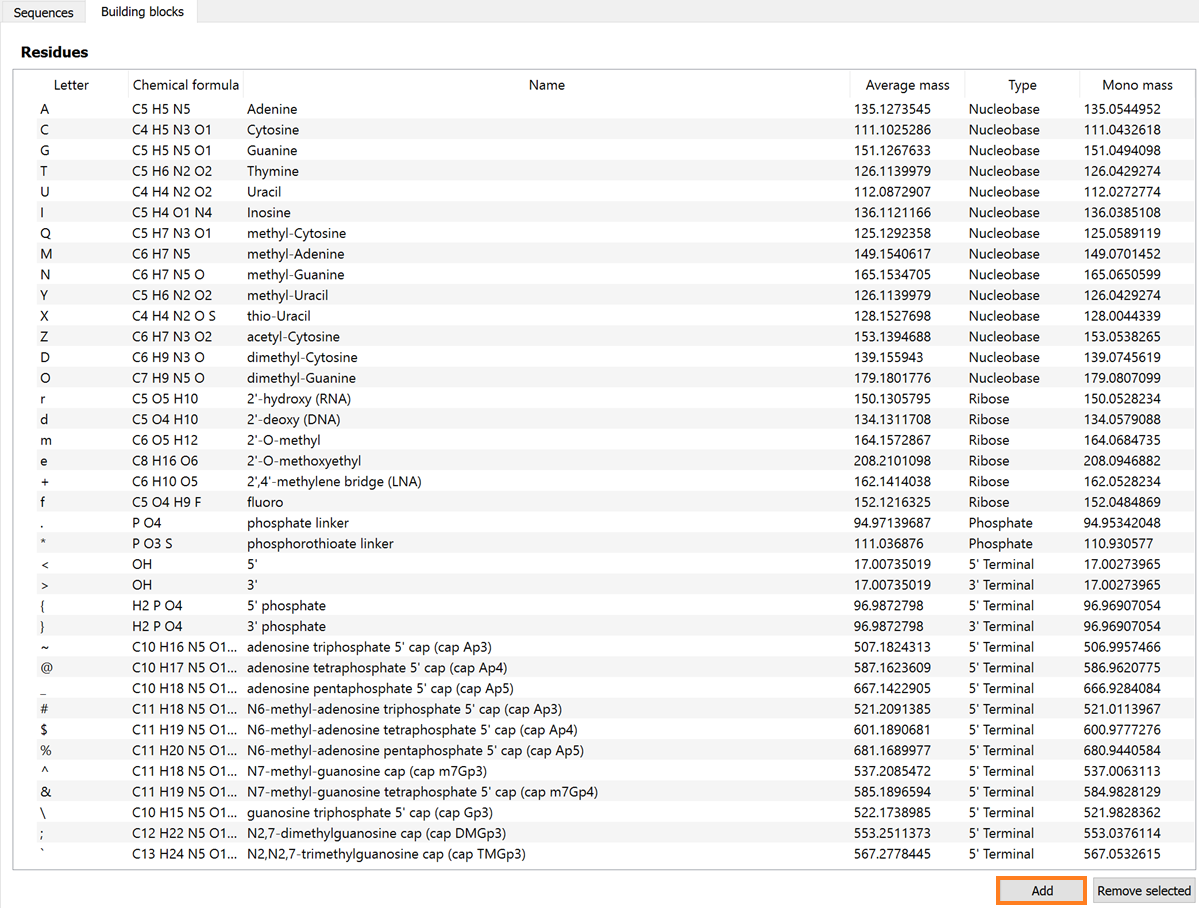Image resolution: width=1199 pixels, height=908 pixels.
Task: Switch to the Sequences tab
Action: coord(43,12)
